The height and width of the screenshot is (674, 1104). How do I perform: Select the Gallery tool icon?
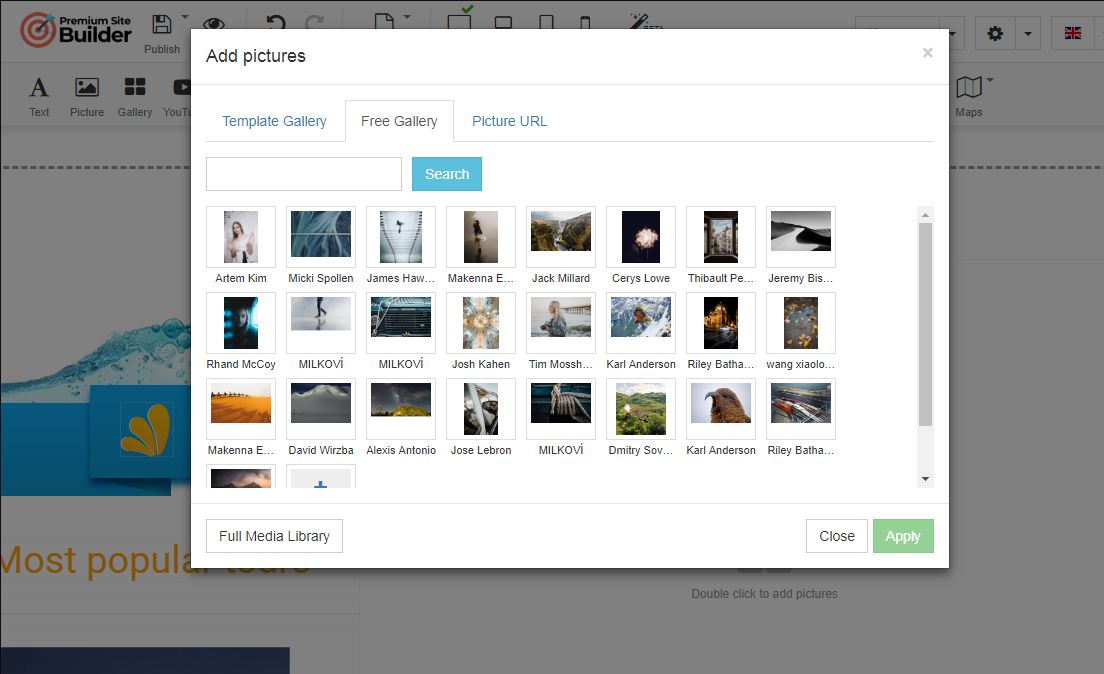coord(134,87)
